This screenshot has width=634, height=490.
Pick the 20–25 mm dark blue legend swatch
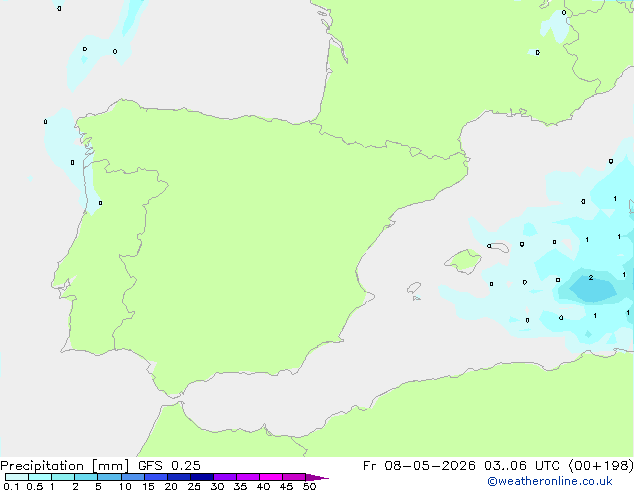[179, 477]
